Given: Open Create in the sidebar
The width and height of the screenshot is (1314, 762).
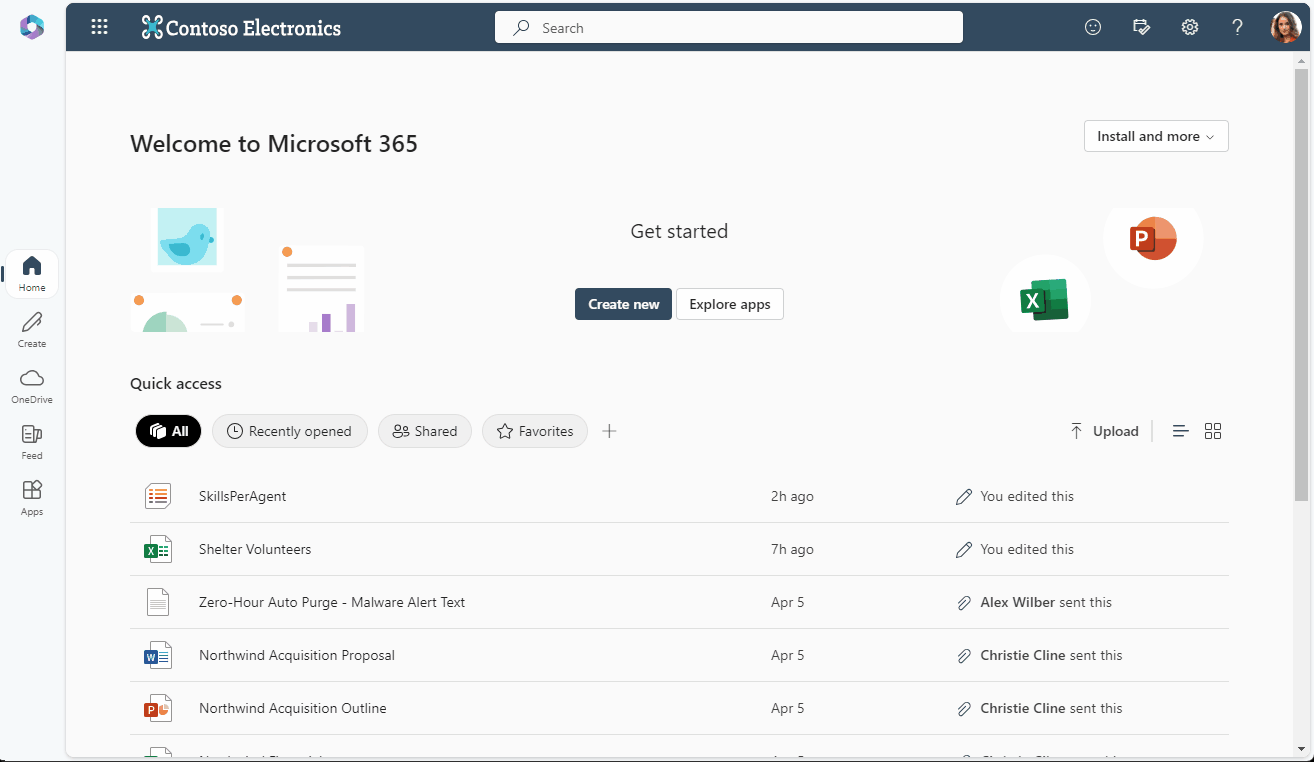Looking at the screenshot, I should pos(32,330).
